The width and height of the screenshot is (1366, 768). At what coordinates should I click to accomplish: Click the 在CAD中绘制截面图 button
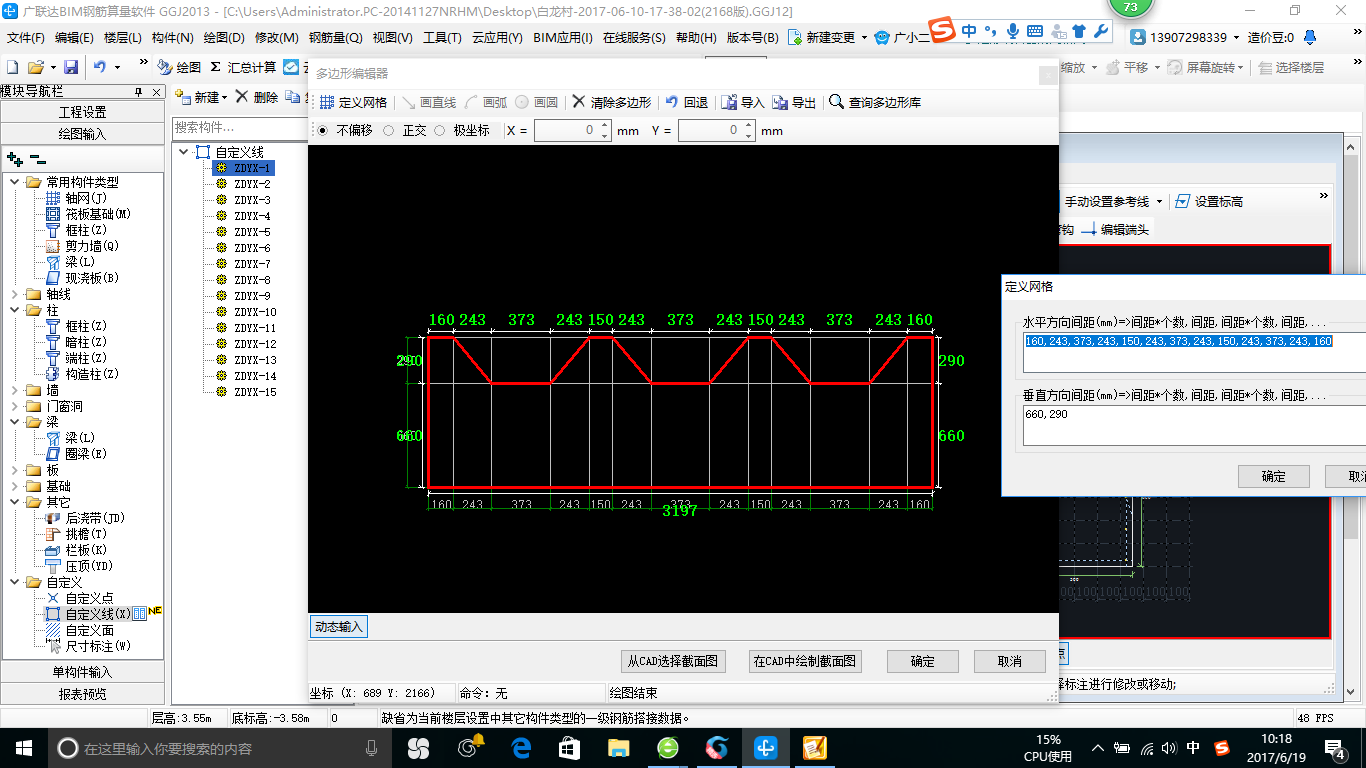pos(804,661)
